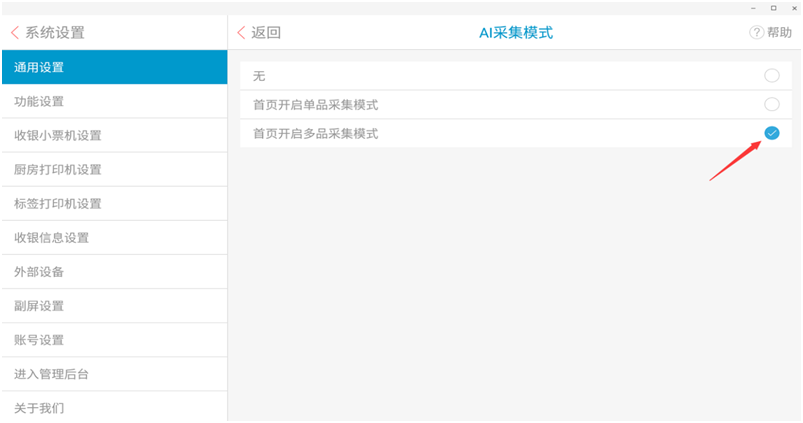
Task: Open 功能设置 in the sidebar
Action: [x=114, y=102]
